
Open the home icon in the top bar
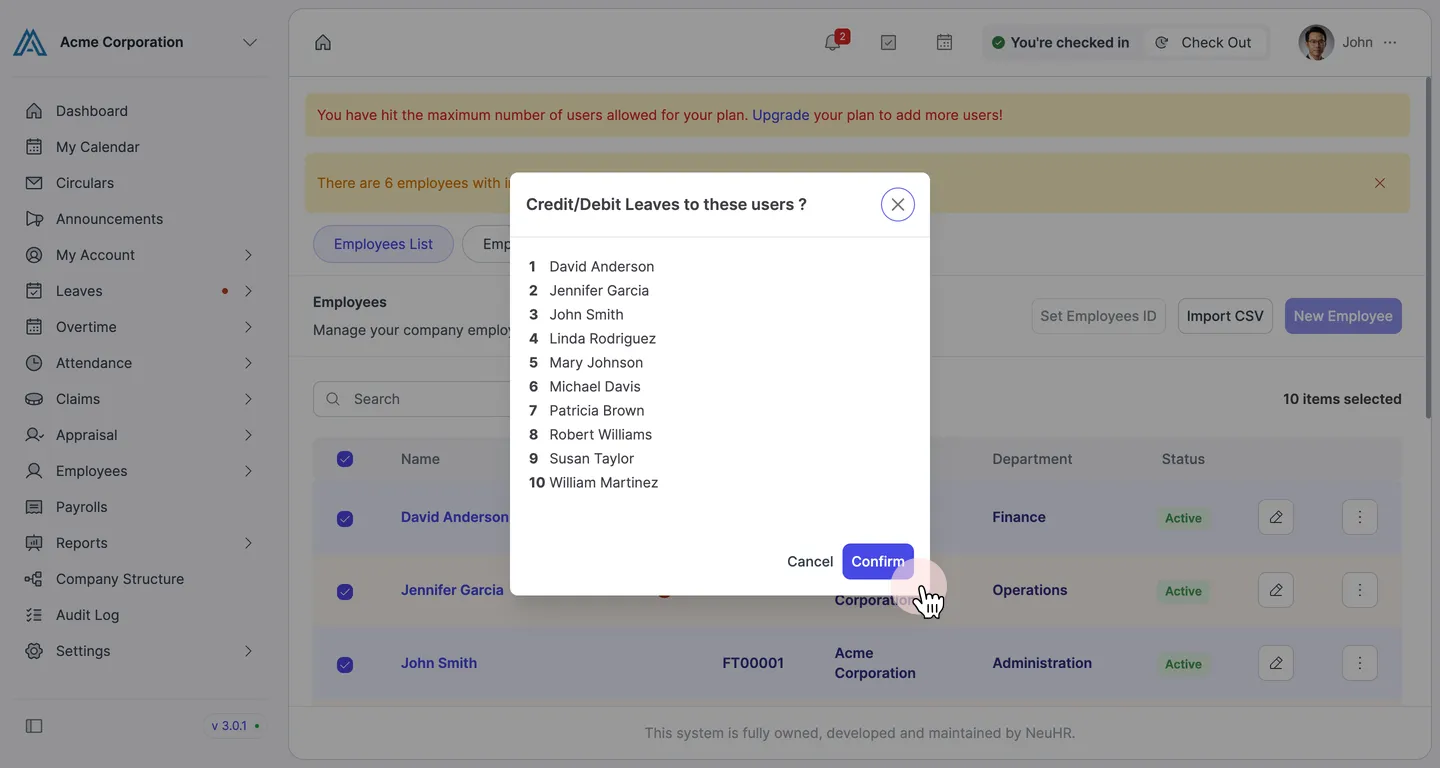[x=322, y=42]
